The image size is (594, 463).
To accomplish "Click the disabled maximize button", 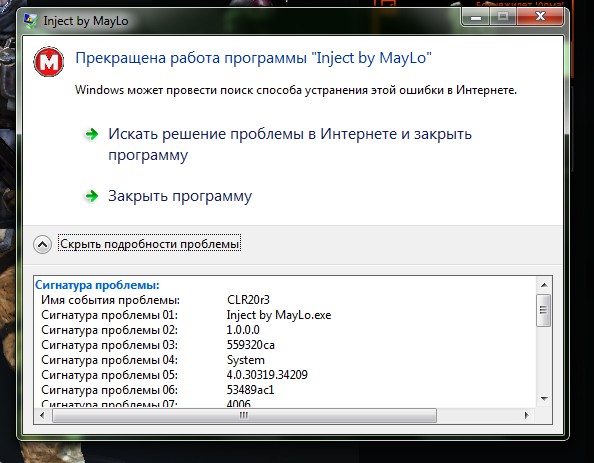I will [x=503, y=17].
